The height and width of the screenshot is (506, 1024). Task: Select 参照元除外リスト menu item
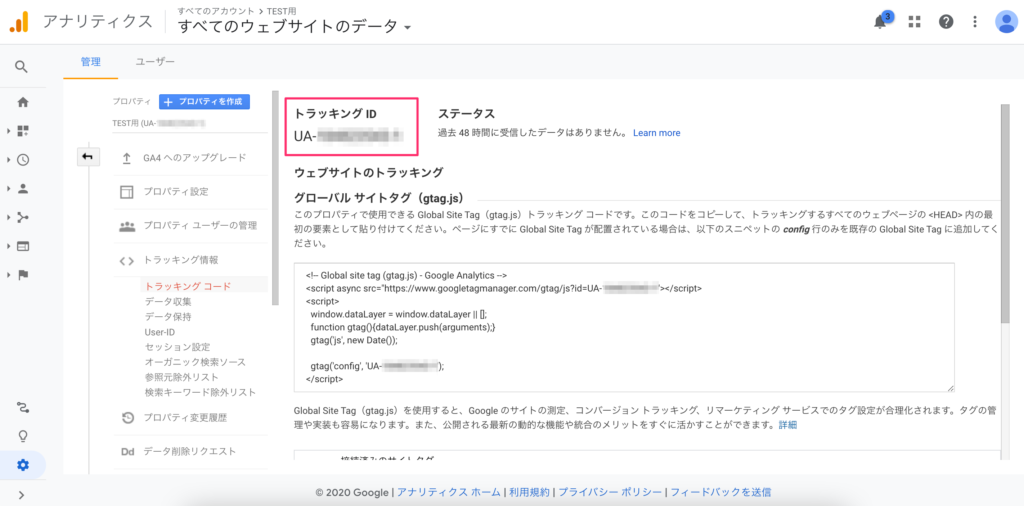click(x=182, y=377)
